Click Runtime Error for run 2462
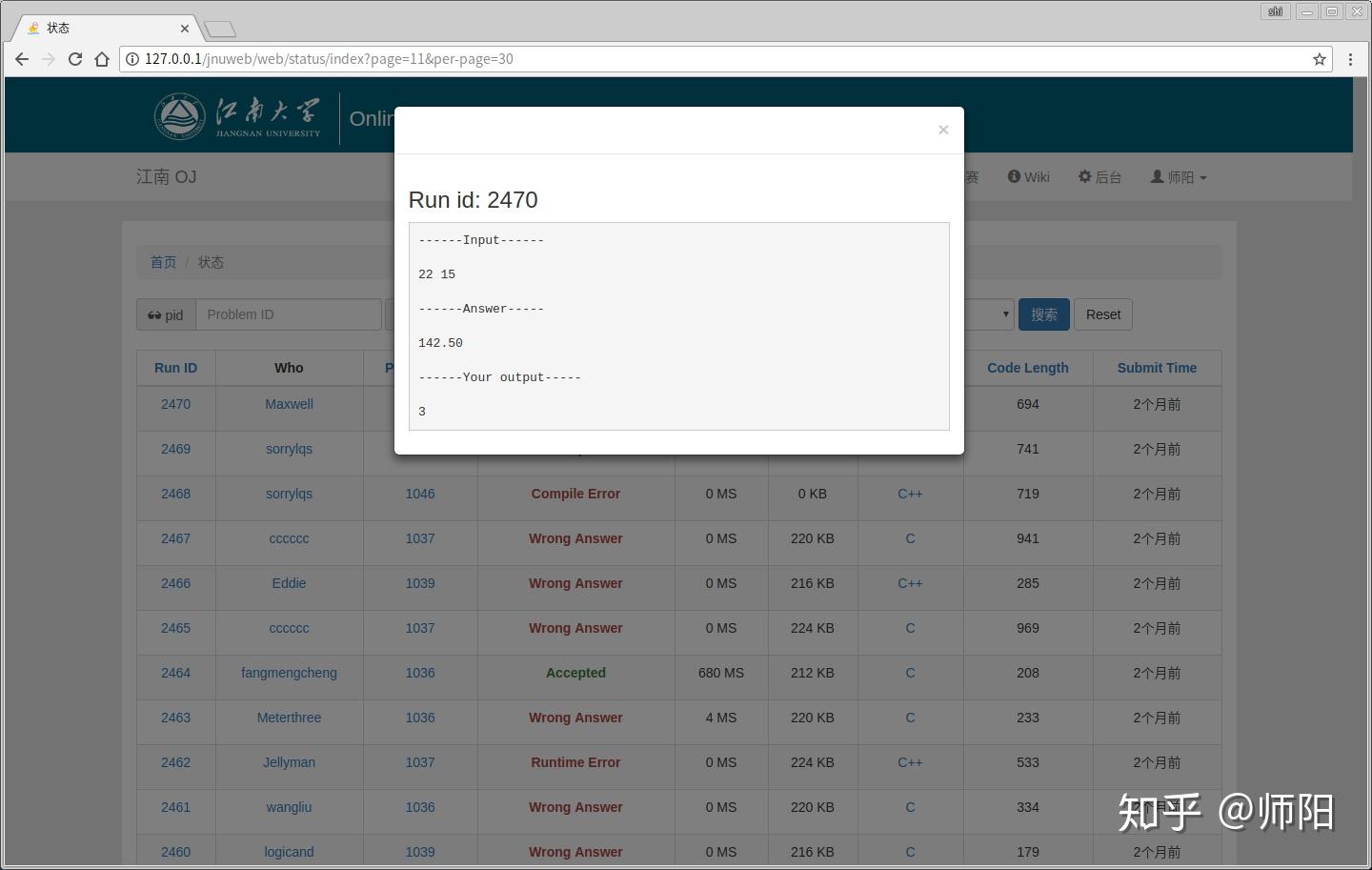The width and height of the screenshot is (1372, 870). [575, 762]
